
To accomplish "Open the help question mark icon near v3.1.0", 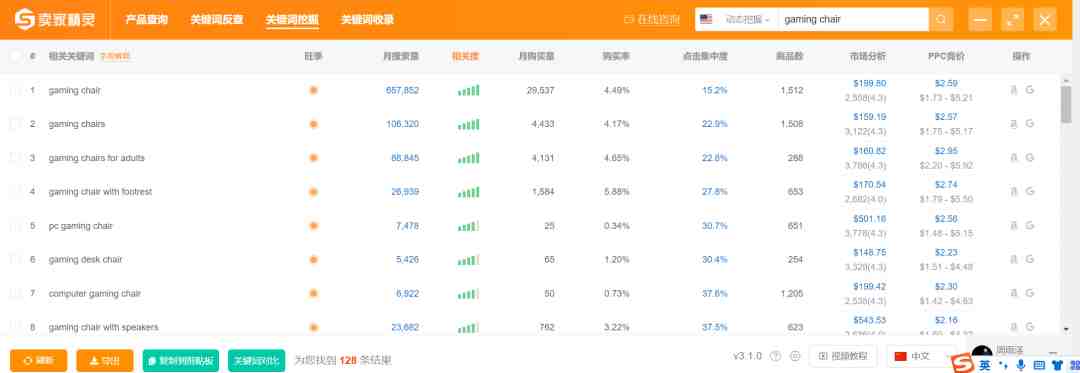I will [x=776, y=356].
